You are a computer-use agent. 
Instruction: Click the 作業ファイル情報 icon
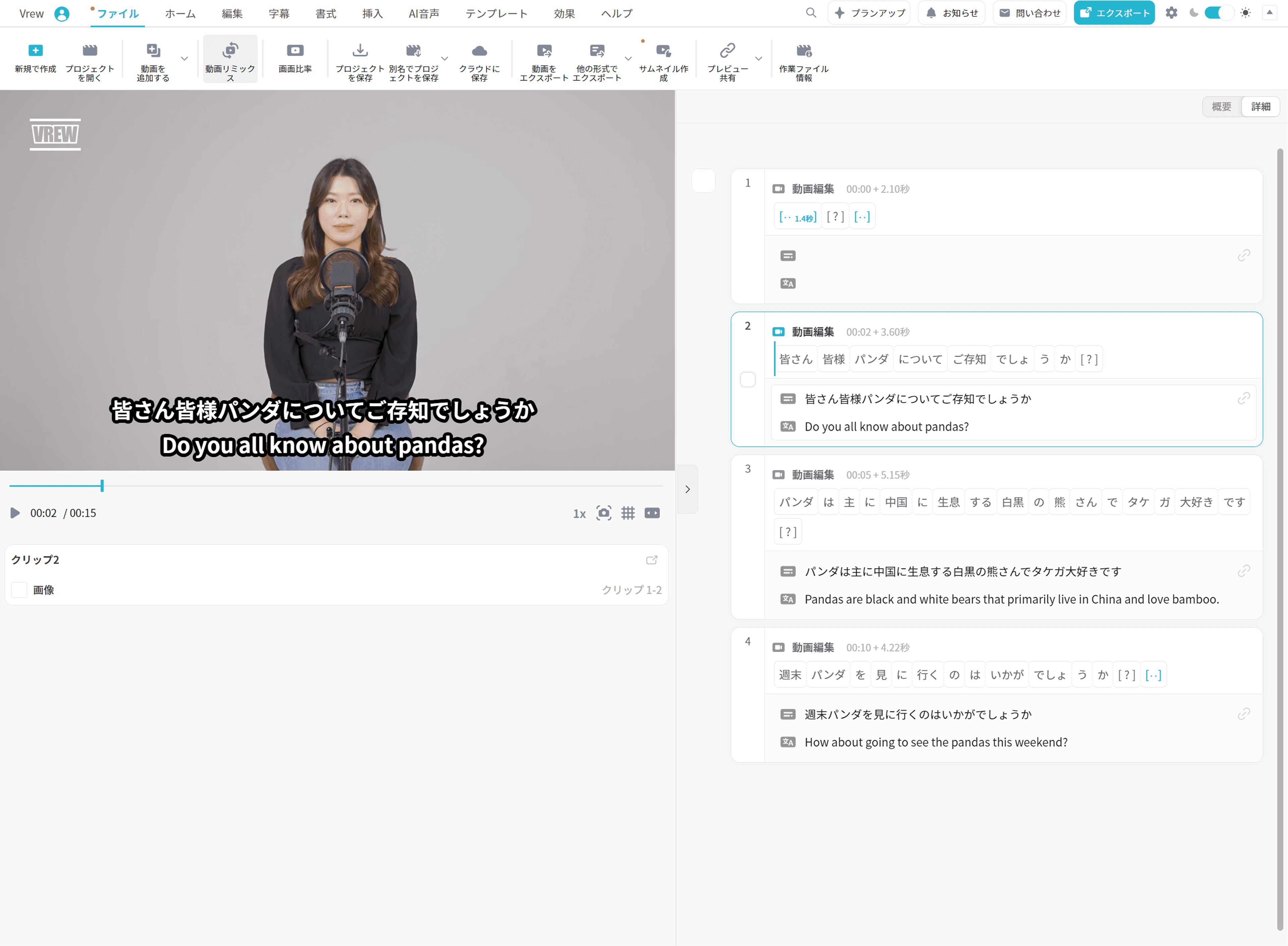(803, 51)
